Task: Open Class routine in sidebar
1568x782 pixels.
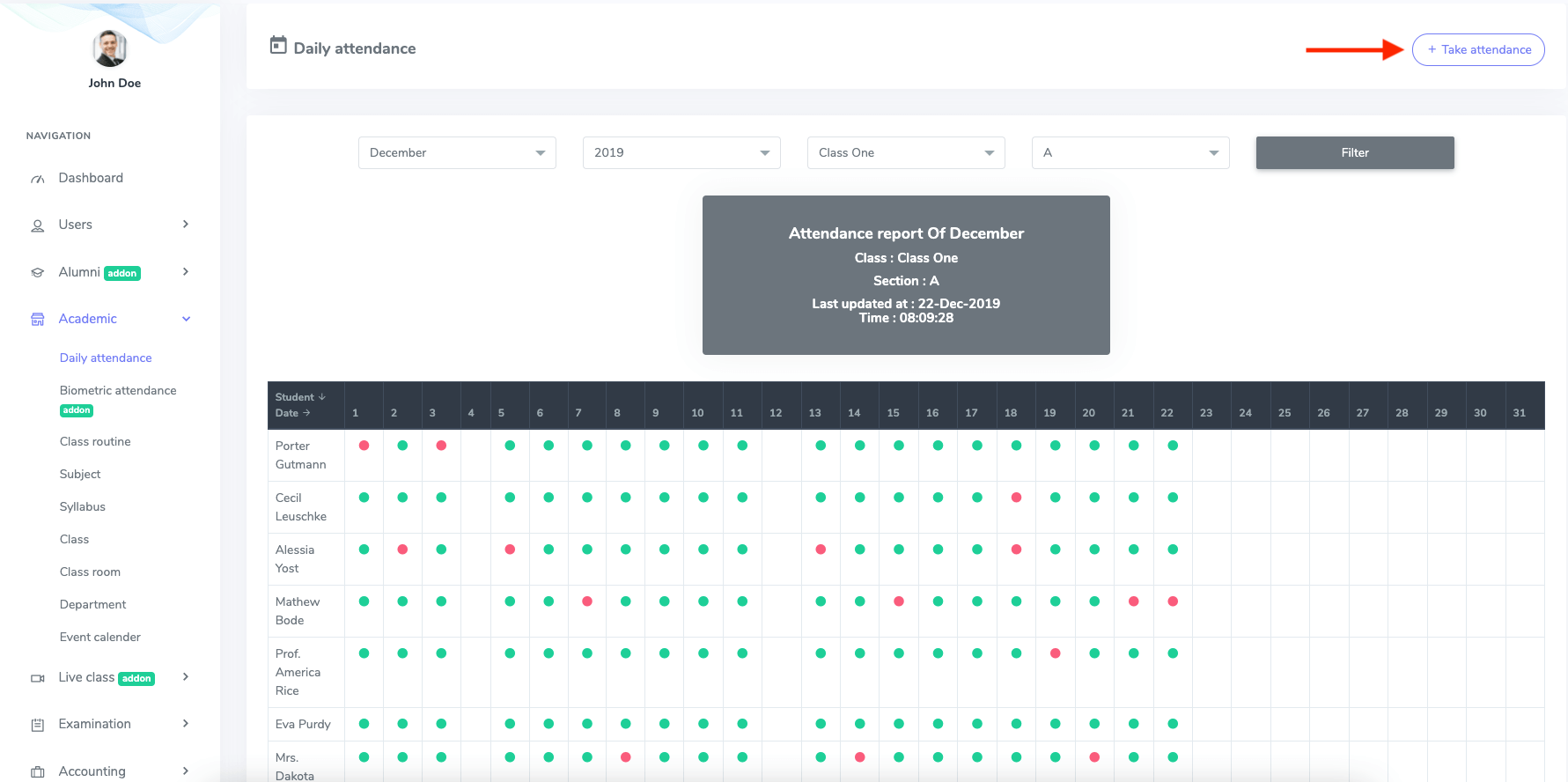Action: (x=95, y=441)
